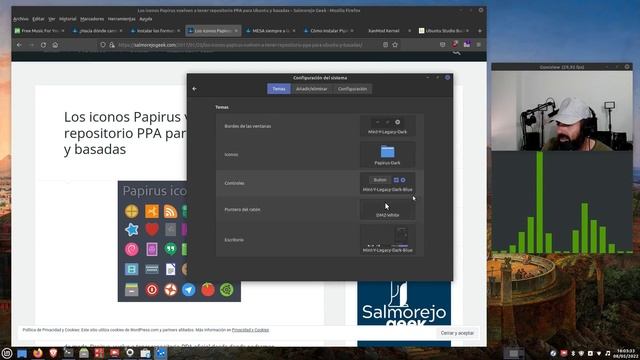Switch to the Añadir/eliminar tab

311,89
